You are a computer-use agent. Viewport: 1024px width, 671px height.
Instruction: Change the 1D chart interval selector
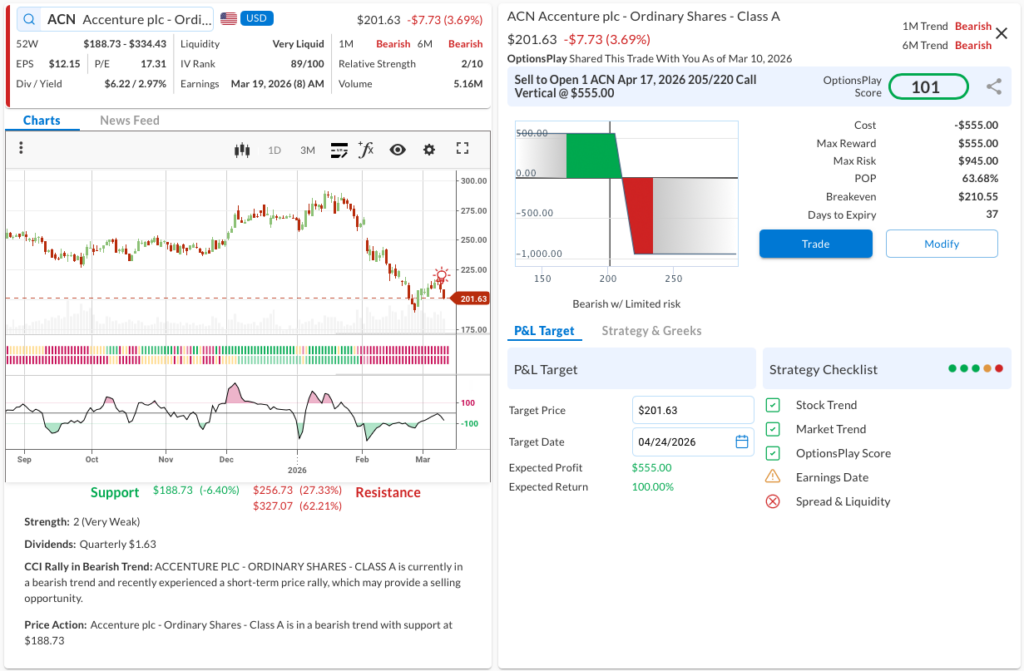274,150
